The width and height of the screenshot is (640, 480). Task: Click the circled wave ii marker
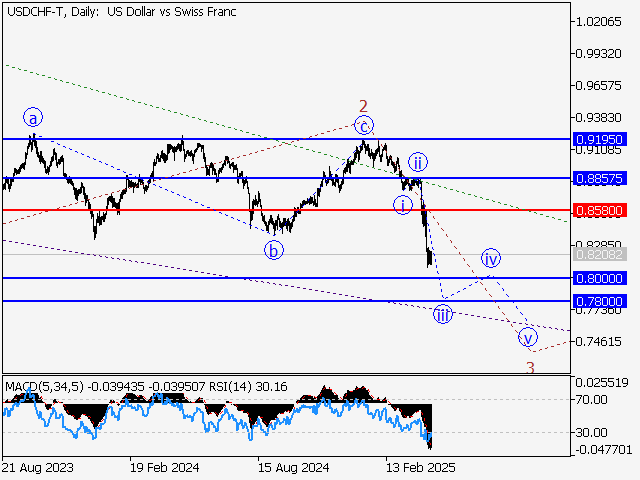418,162
